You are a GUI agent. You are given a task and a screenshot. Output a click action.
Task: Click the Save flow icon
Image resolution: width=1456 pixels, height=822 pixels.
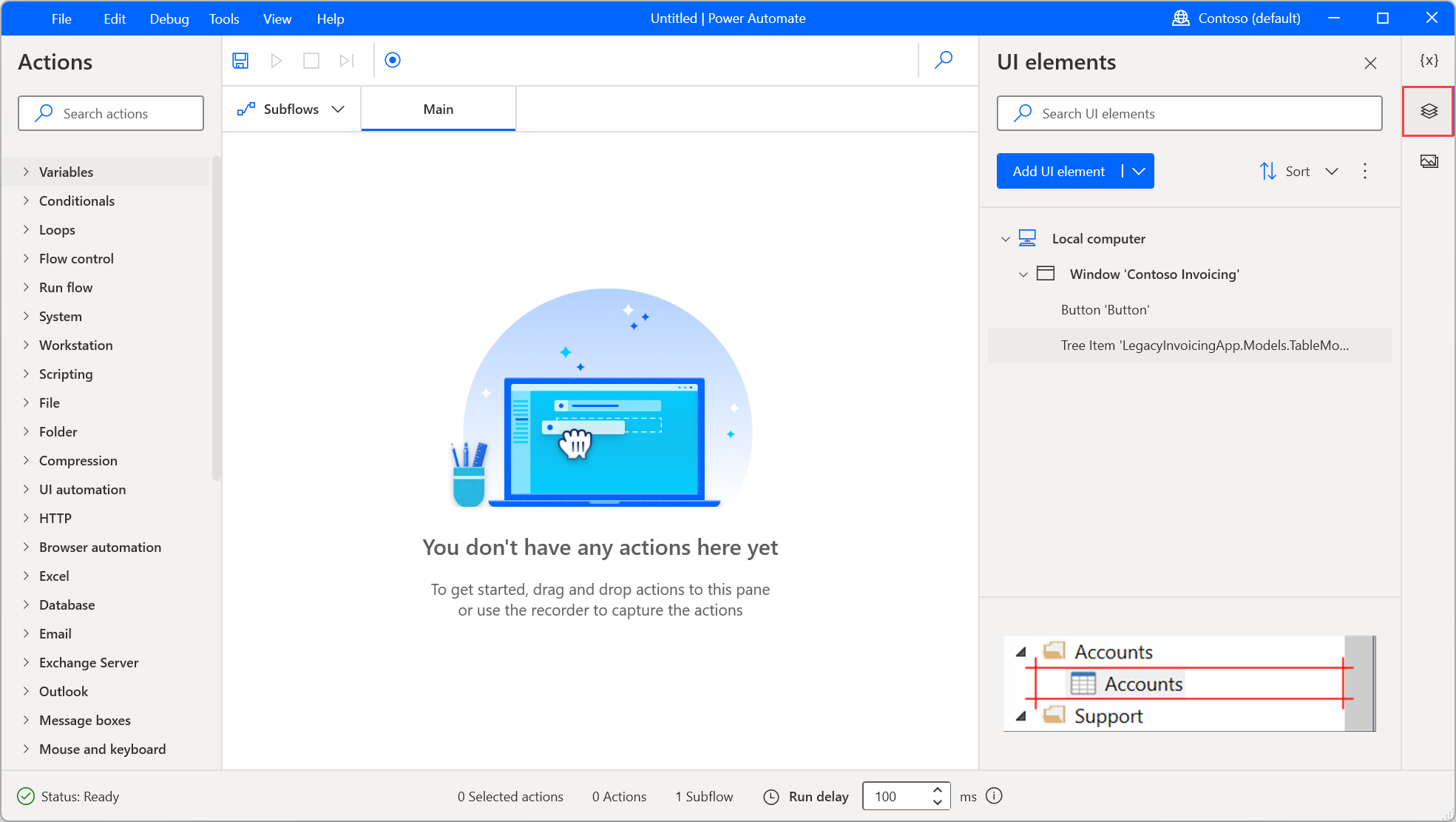(241, 60)
